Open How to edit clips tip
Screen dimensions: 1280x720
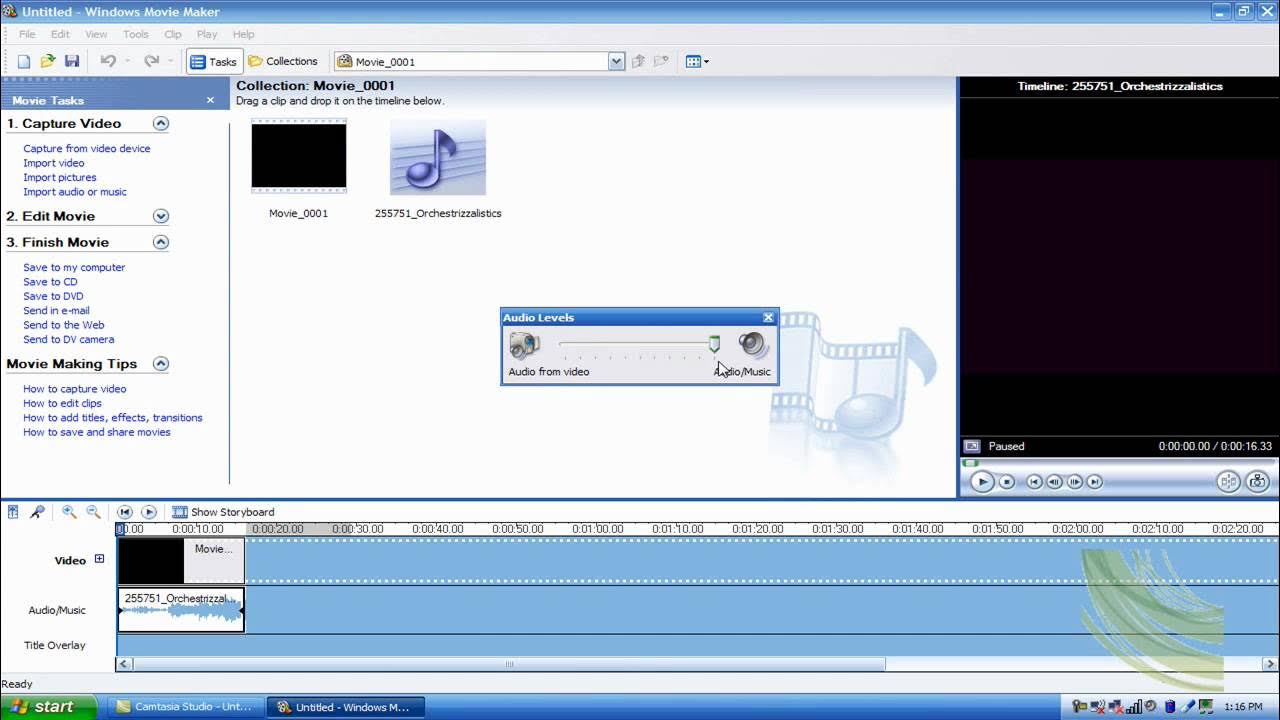(x=62, y=403)
